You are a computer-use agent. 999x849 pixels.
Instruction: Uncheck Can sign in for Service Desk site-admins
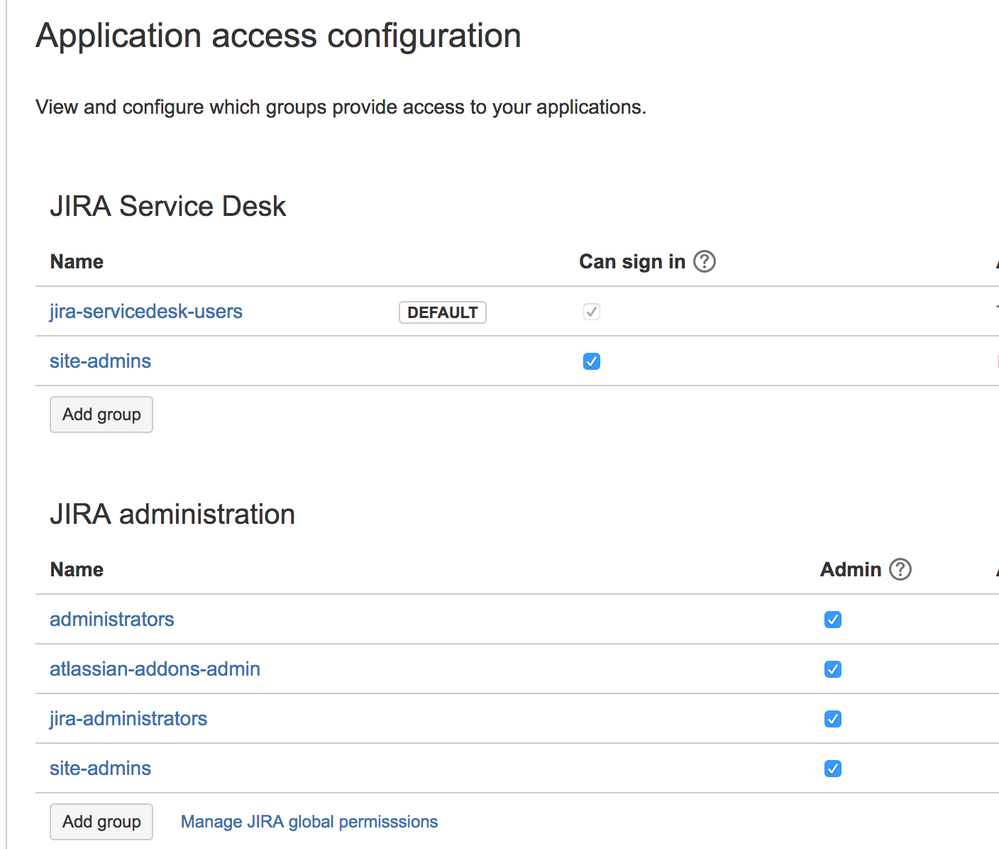(591, 361)
